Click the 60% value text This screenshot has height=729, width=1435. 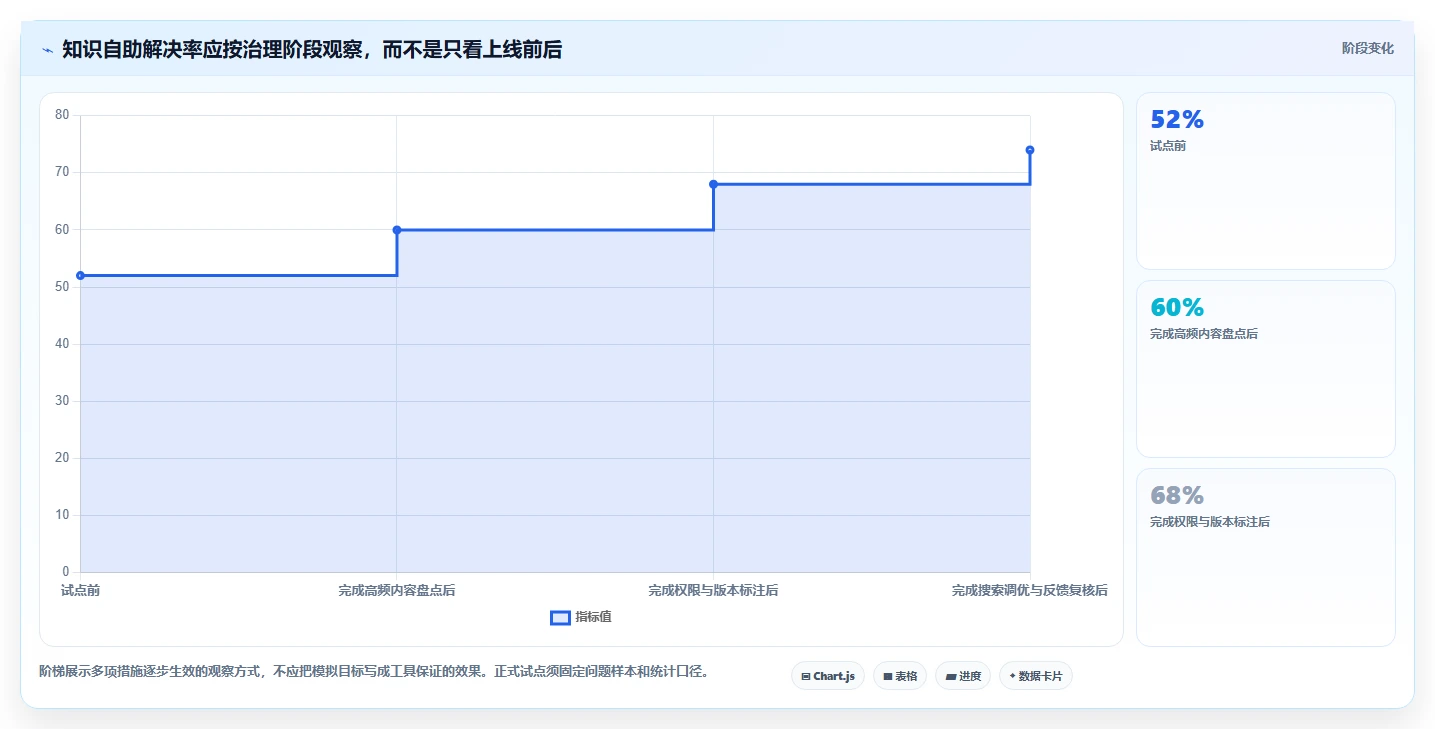click(x=1177, y=308)
